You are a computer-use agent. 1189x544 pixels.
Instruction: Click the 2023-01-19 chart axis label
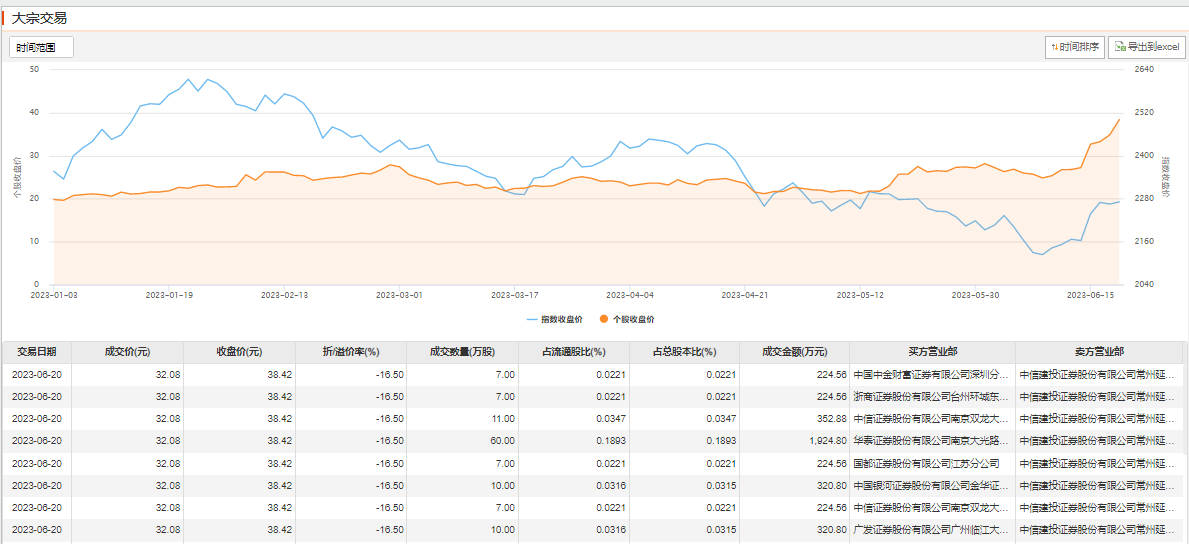pos(168,294)
